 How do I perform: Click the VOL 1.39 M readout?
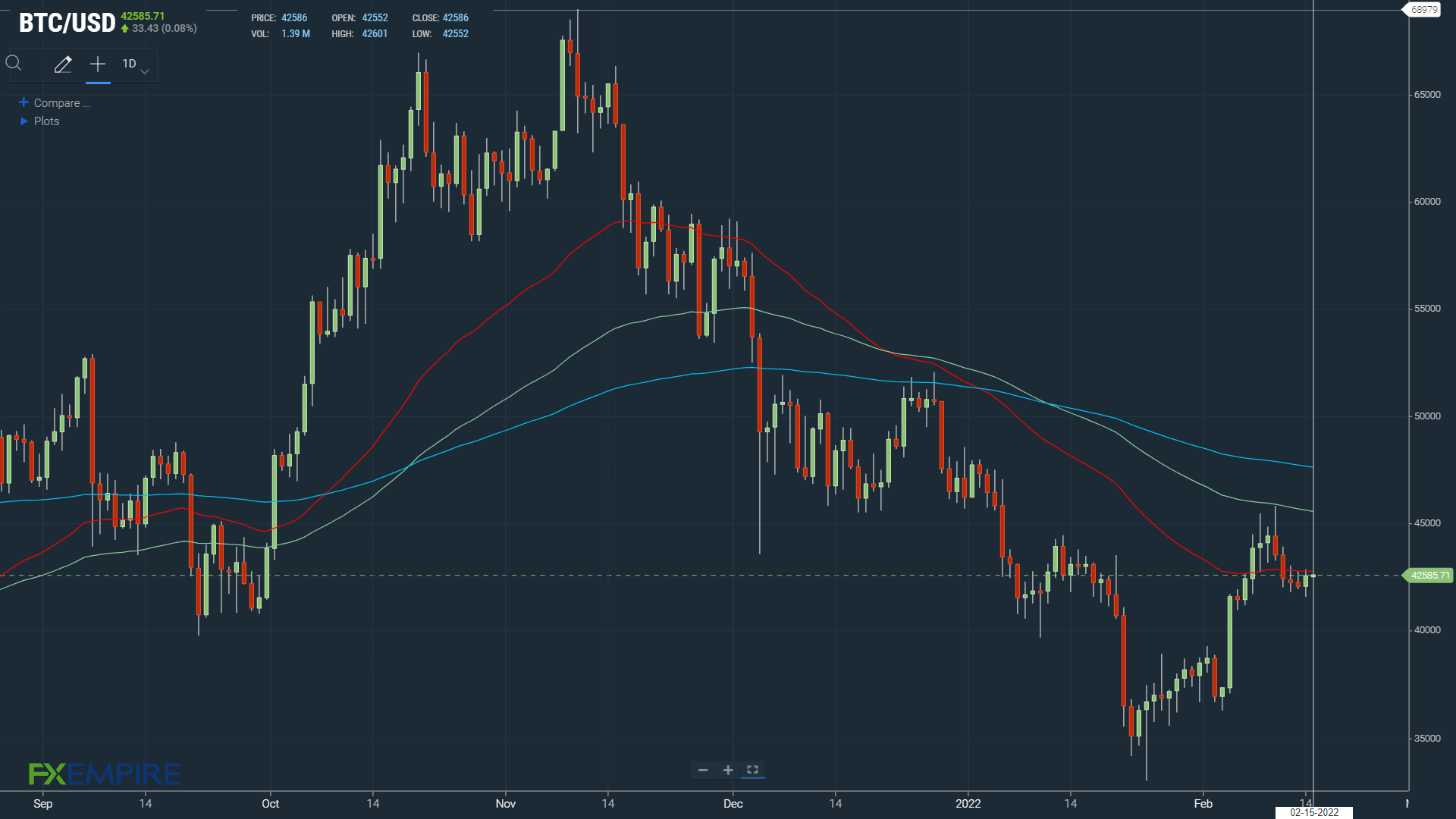[x=281, y=34]
